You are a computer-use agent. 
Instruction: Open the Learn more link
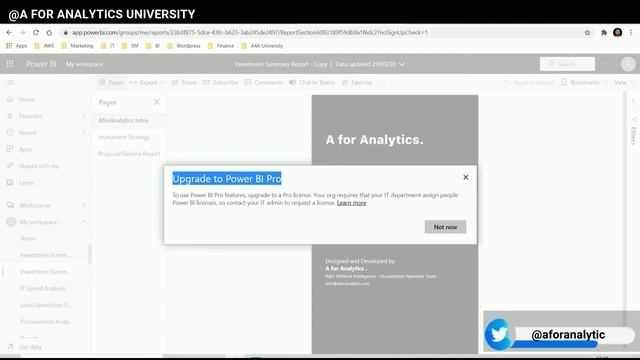(x=351, y=203)
